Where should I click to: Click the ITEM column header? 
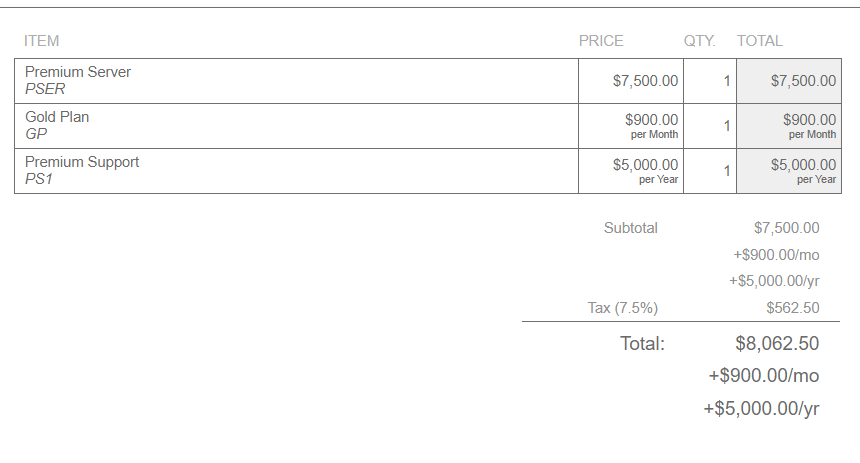point(42,41)
